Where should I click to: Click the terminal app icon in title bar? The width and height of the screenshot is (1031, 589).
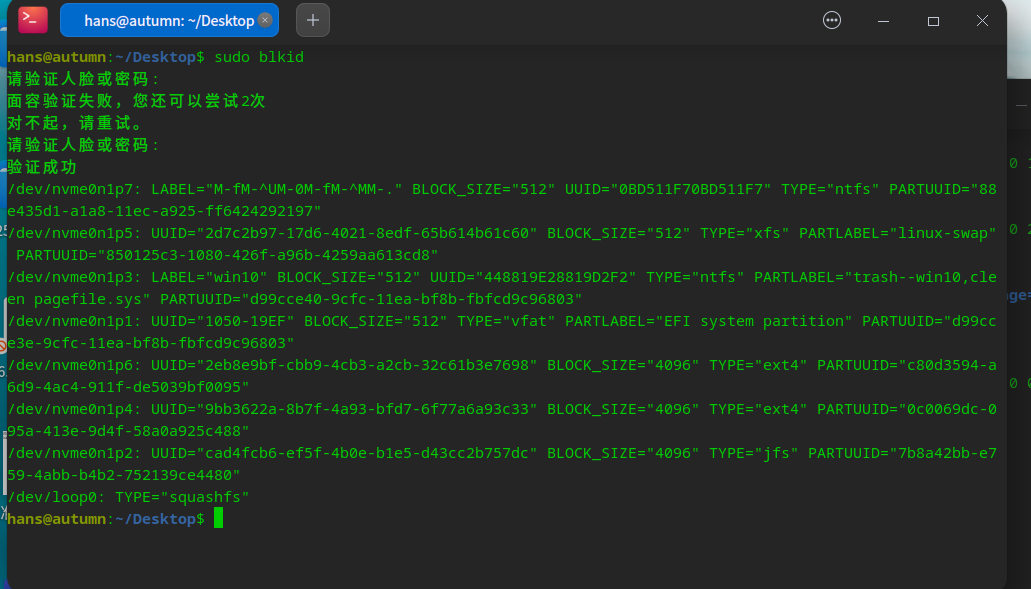tap(33, 20)
